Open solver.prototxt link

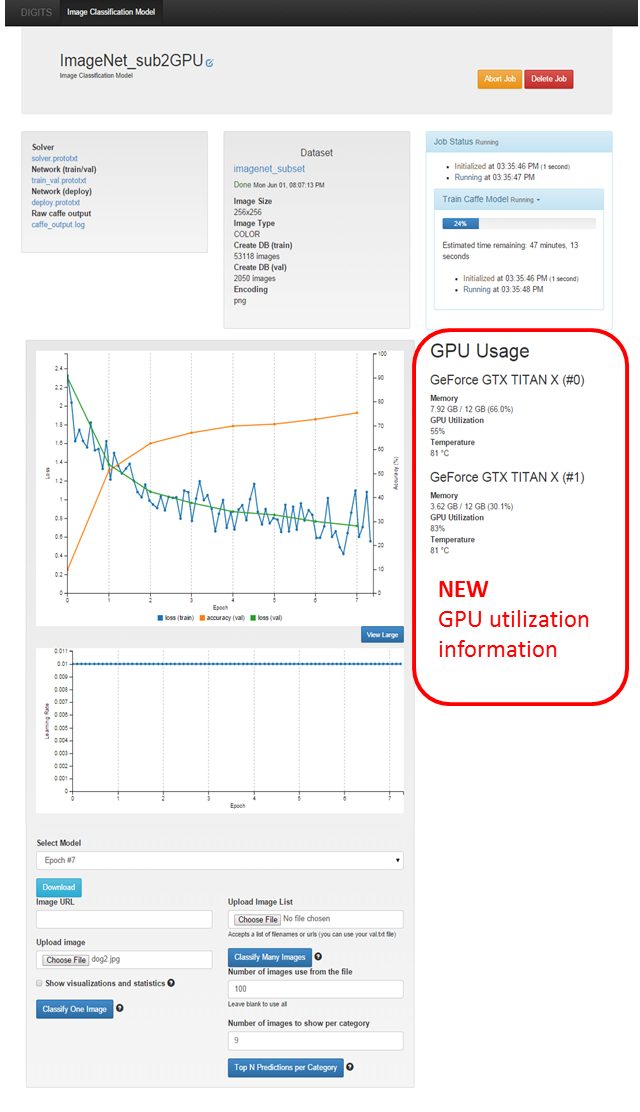tap(55, 158)
